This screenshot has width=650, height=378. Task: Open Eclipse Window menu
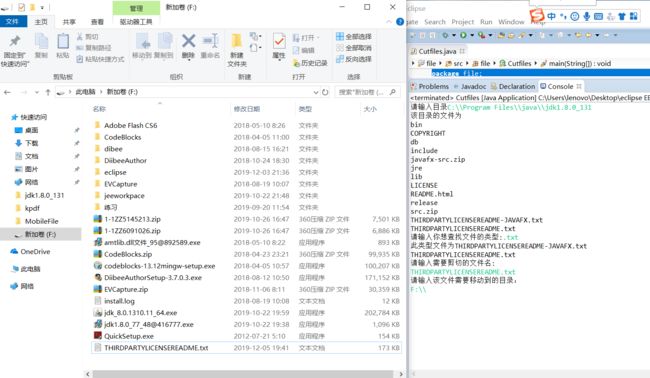pyautogui.click(x=511, y=22)
